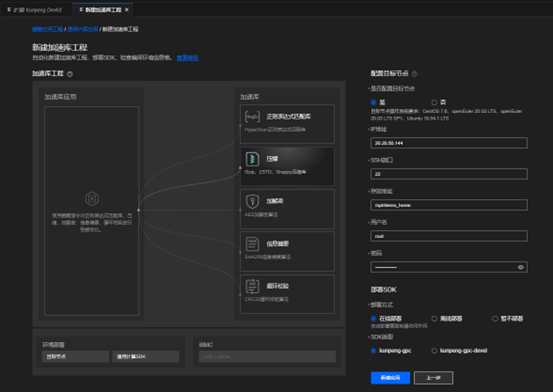Click the 加速库应用 panel label

pos(60,97)
